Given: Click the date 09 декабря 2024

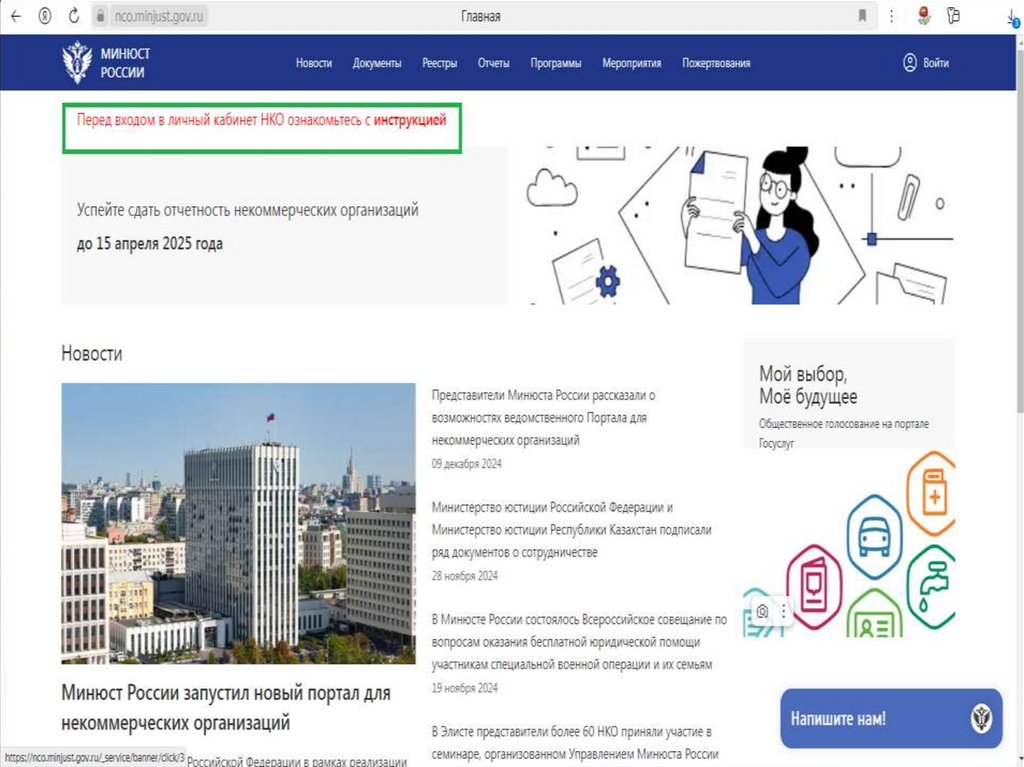Looking at the screenshot, I should coord(466,464).
